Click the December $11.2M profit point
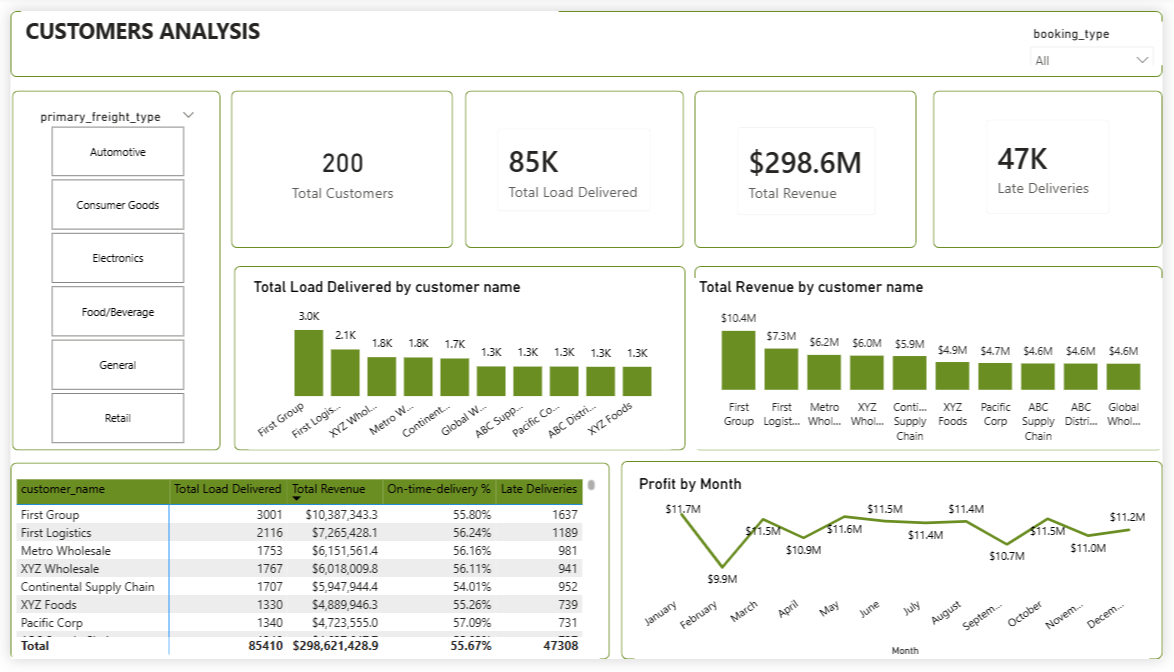1174x672 pixels. (1128, 530)
